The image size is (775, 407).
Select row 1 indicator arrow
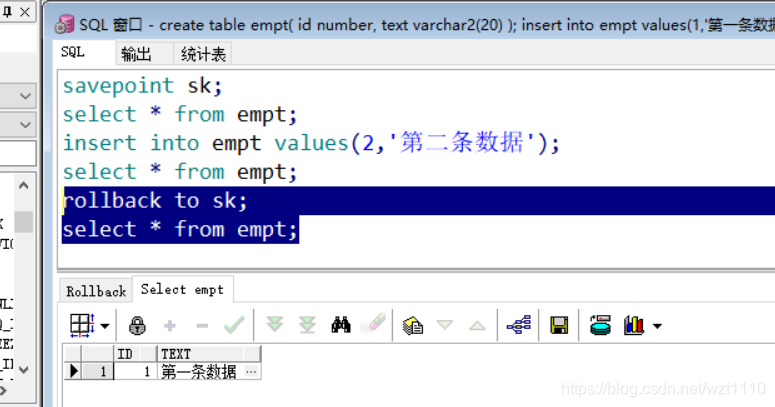tap(73, 371)
